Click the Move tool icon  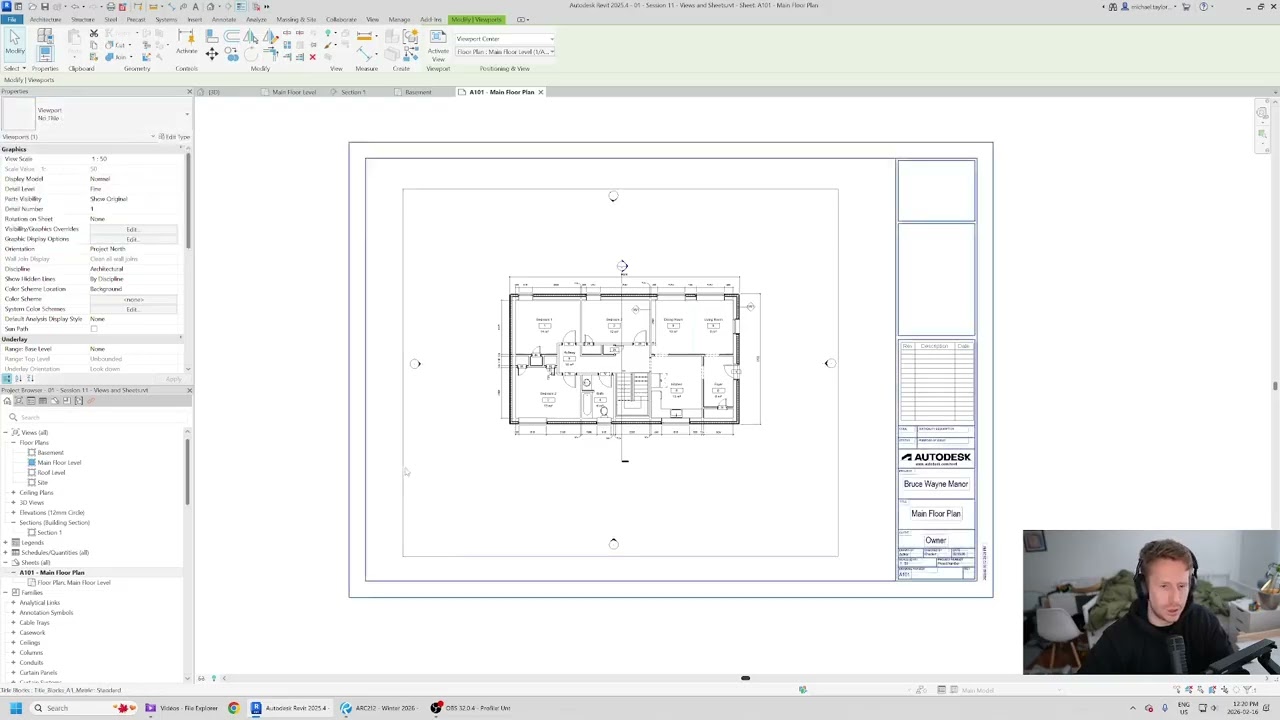click(x=212, y=54)
